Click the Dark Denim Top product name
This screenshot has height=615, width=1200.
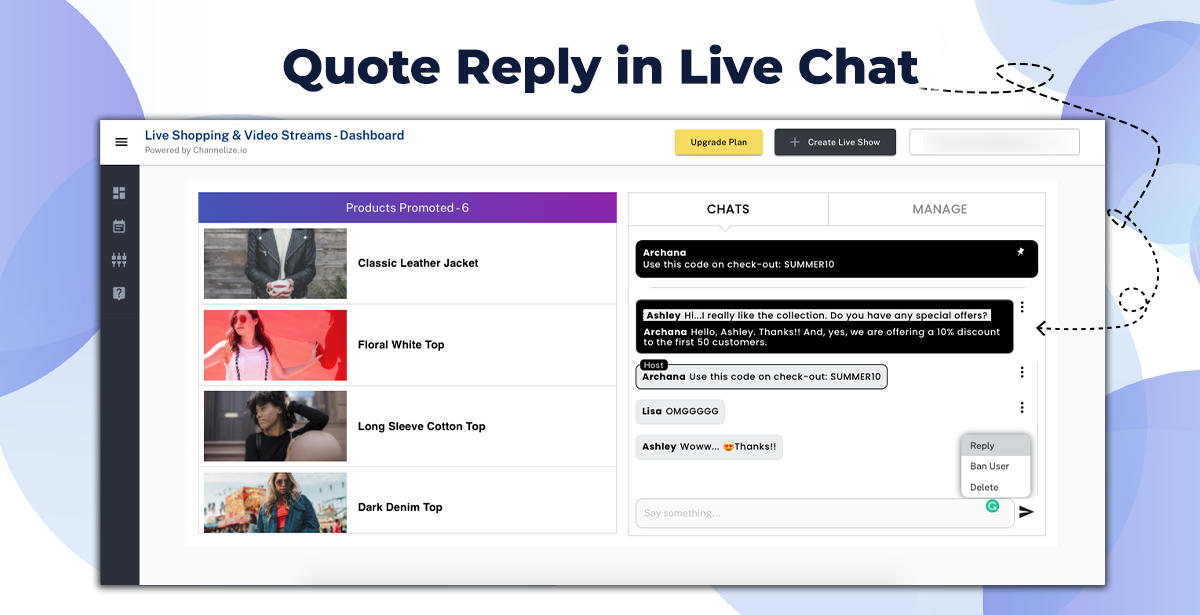coord(400,507)
